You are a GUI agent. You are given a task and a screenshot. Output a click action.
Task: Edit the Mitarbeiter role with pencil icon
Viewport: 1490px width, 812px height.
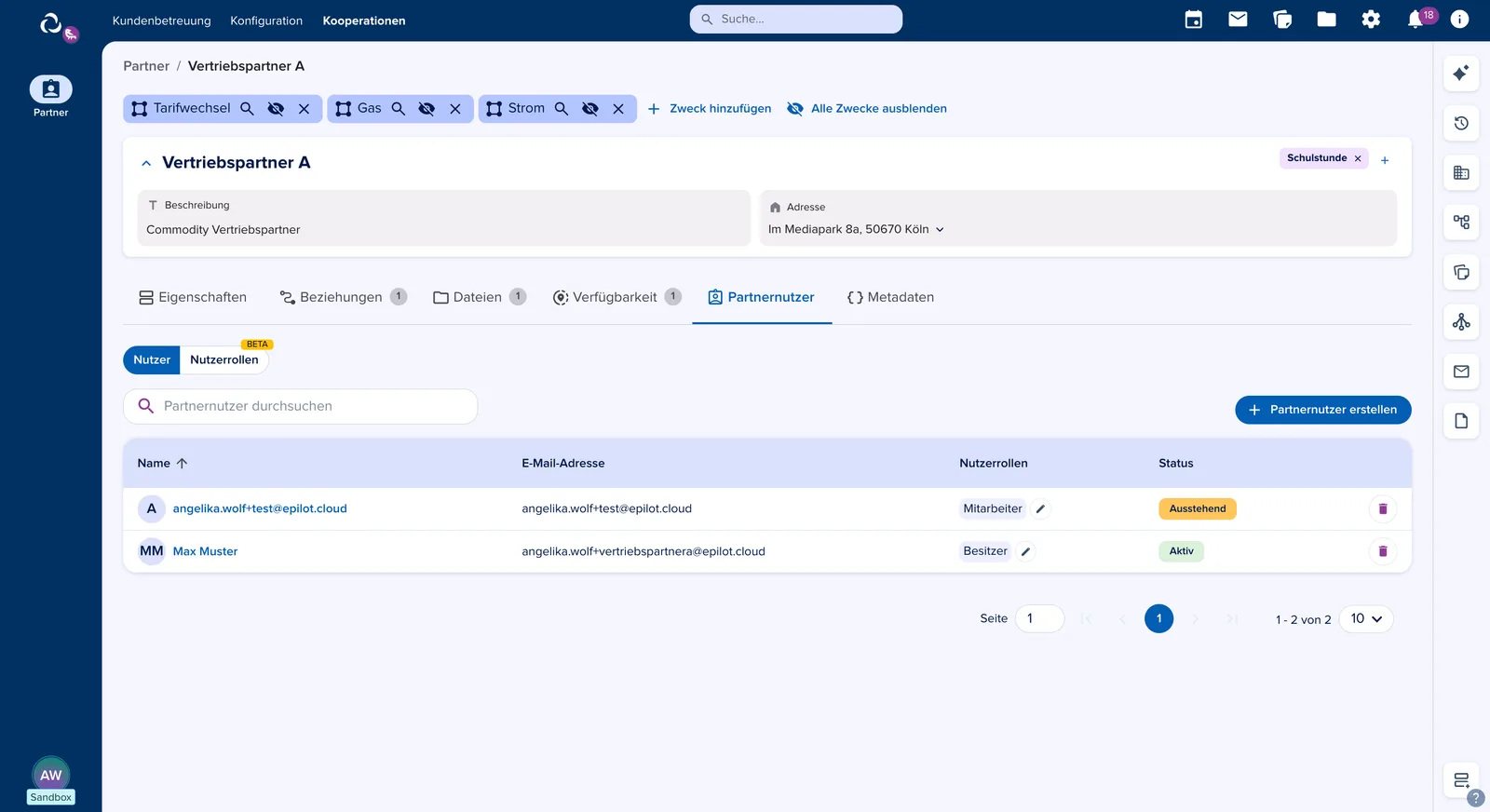(1041, 509)
